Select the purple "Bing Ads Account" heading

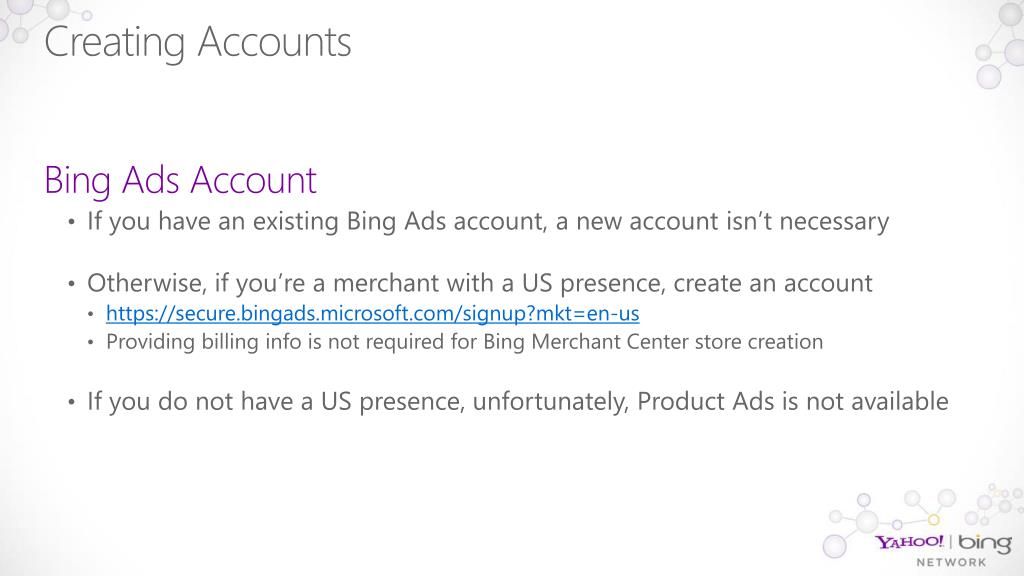pyautogui.click(x=180, y=181)
